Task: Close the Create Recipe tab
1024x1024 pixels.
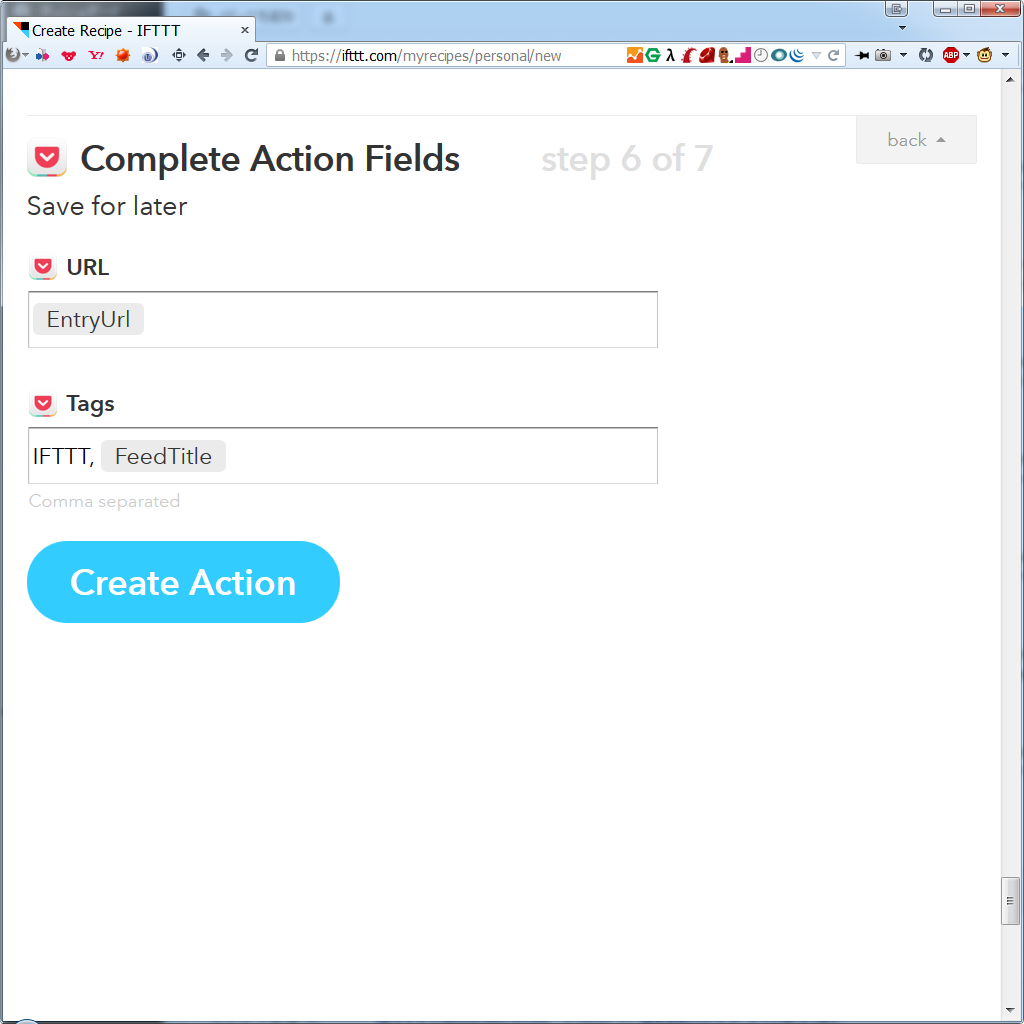Action: (245, 30)
